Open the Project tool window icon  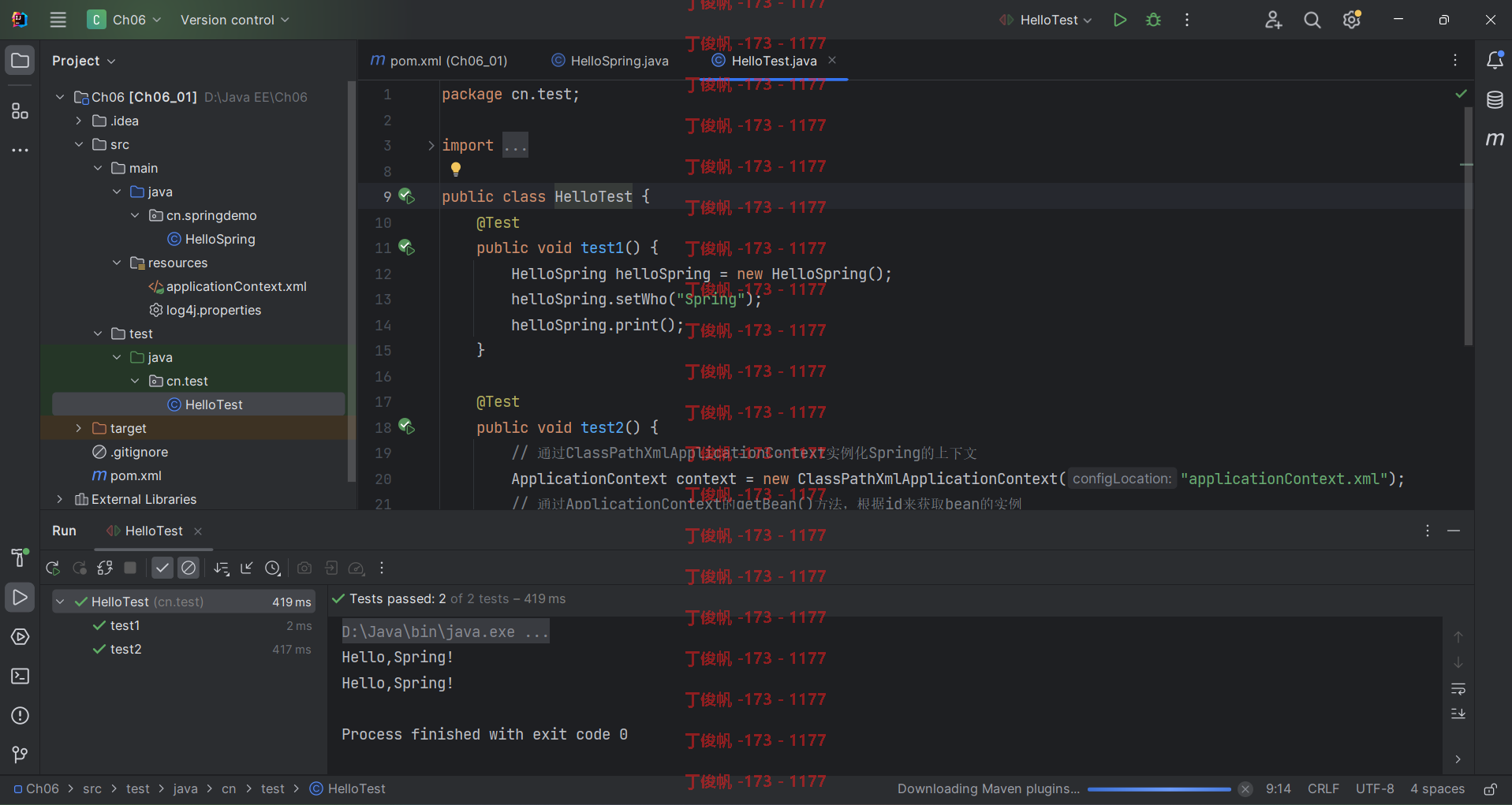[21, 61]
